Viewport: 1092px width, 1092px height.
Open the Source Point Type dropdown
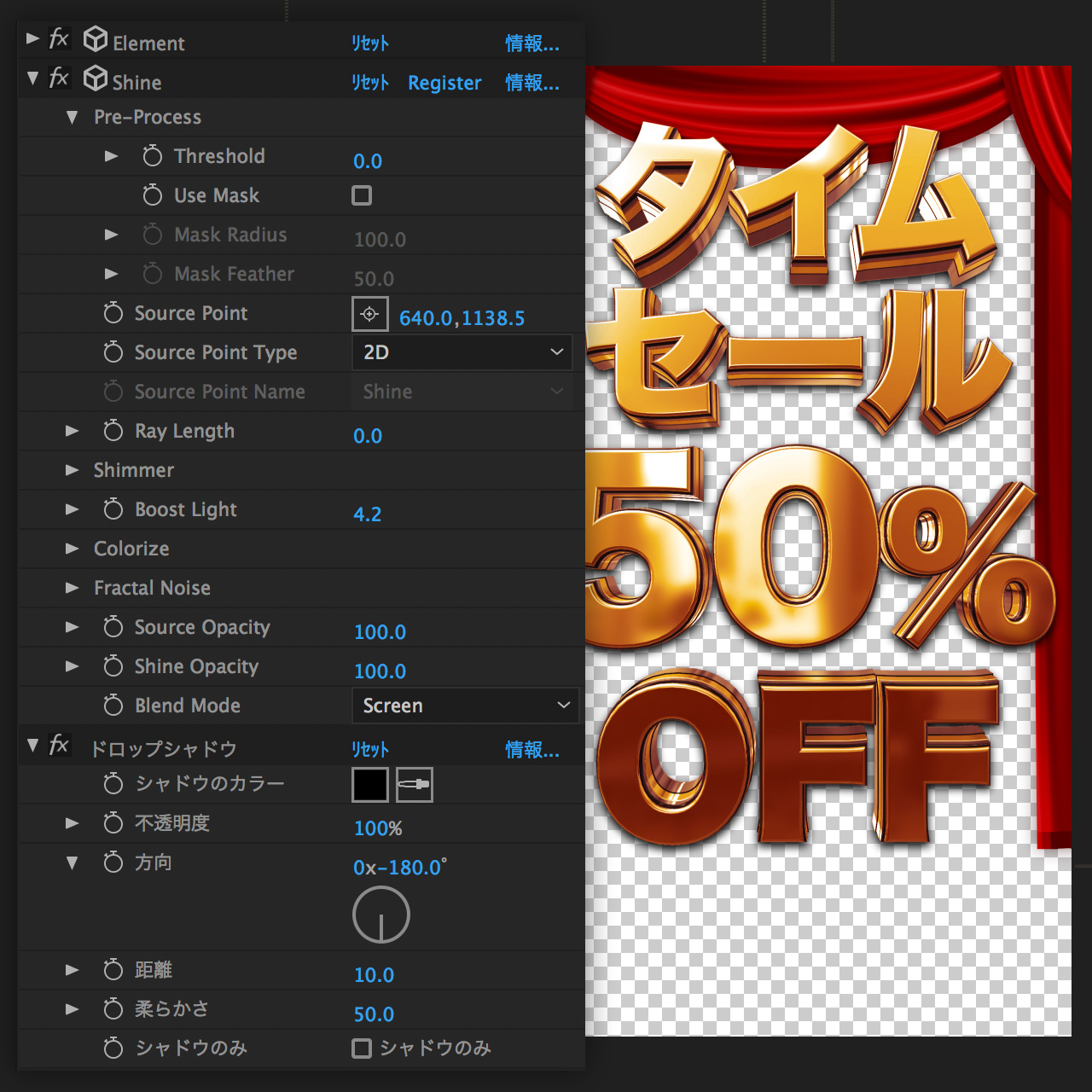462,352
